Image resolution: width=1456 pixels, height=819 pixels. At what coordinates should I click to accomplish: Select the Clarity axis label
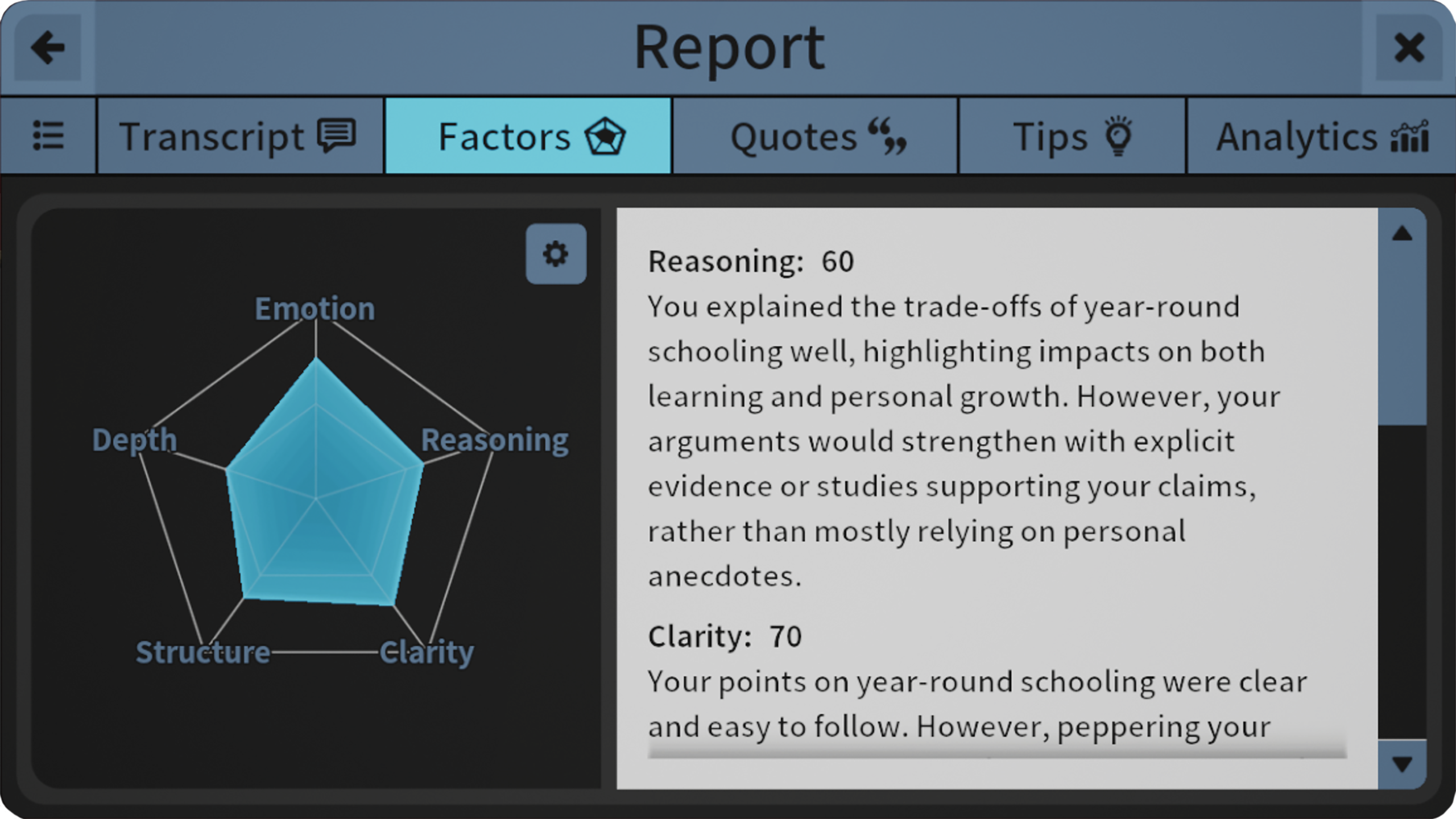[427, 652]
